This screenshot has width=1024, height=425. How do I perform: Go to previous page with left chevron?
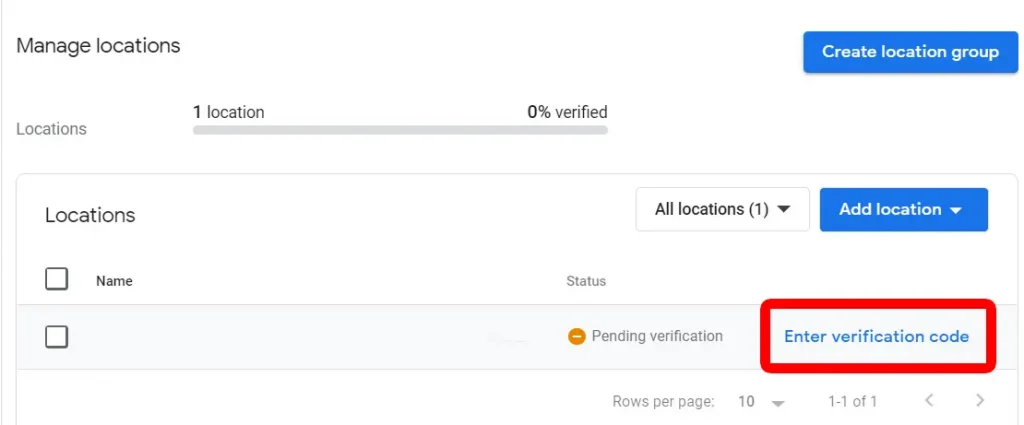929,401
